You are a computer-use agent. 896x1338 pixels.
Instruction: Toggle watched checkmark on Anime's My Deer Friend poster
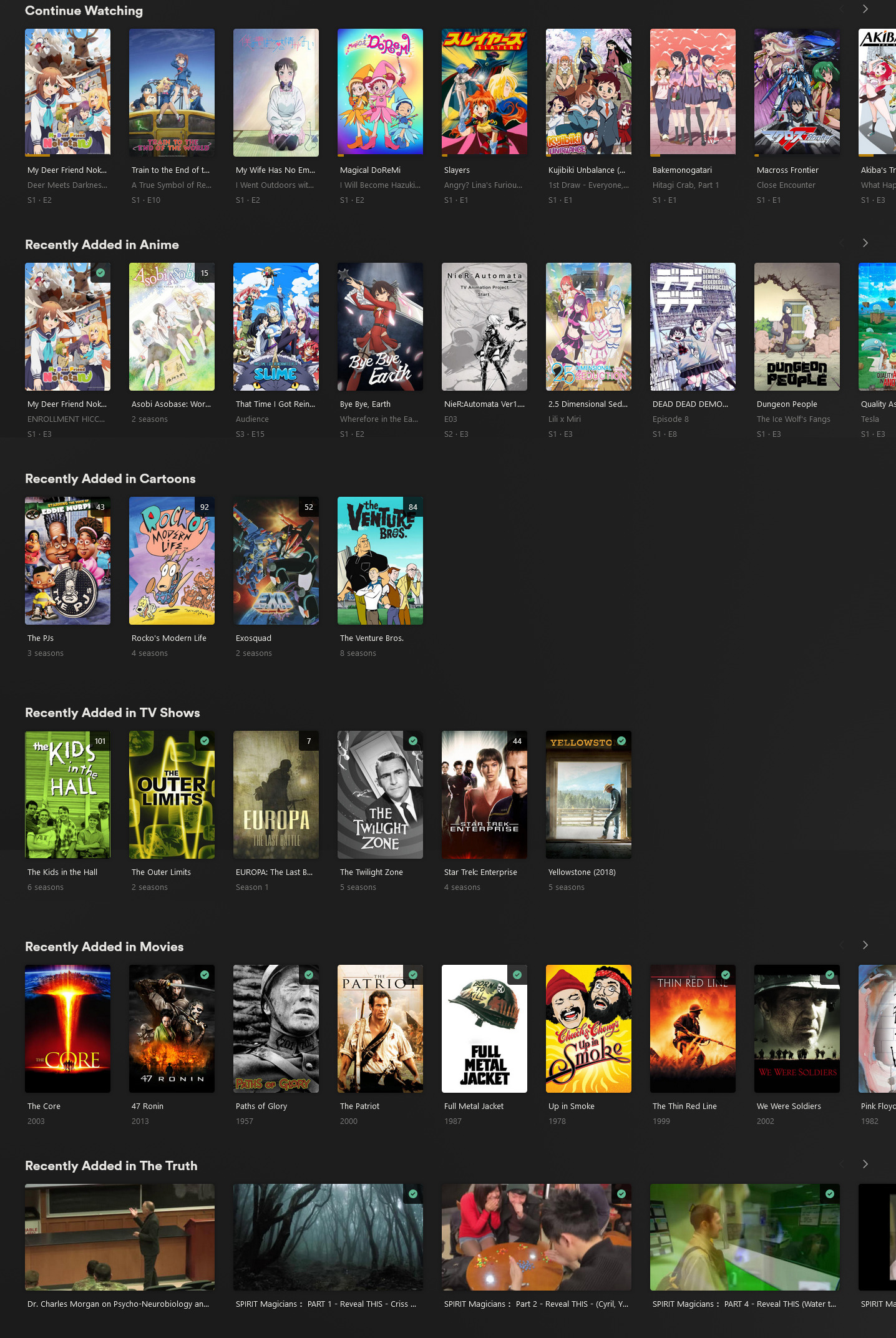tap(100, 273)
